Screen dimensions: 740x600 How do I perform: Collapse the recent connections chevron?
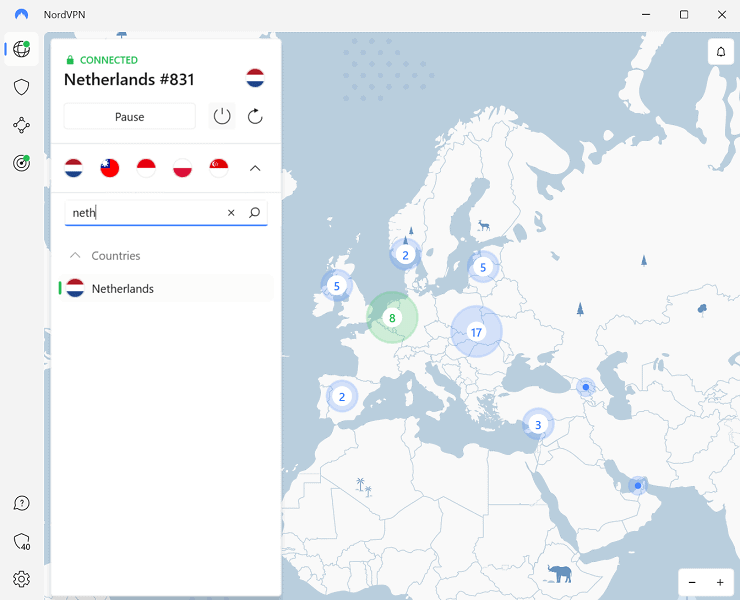(x=255, y=168)
